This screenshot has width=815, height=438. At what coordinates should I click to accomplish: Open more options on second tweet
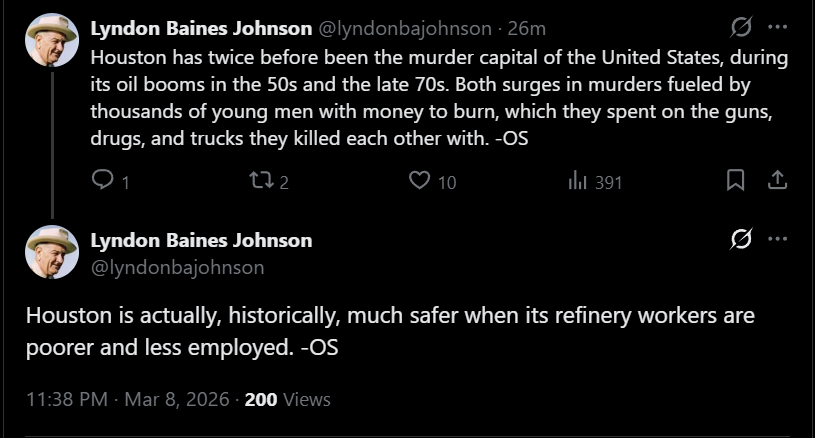pyautogui.click(x=777, y=239)
